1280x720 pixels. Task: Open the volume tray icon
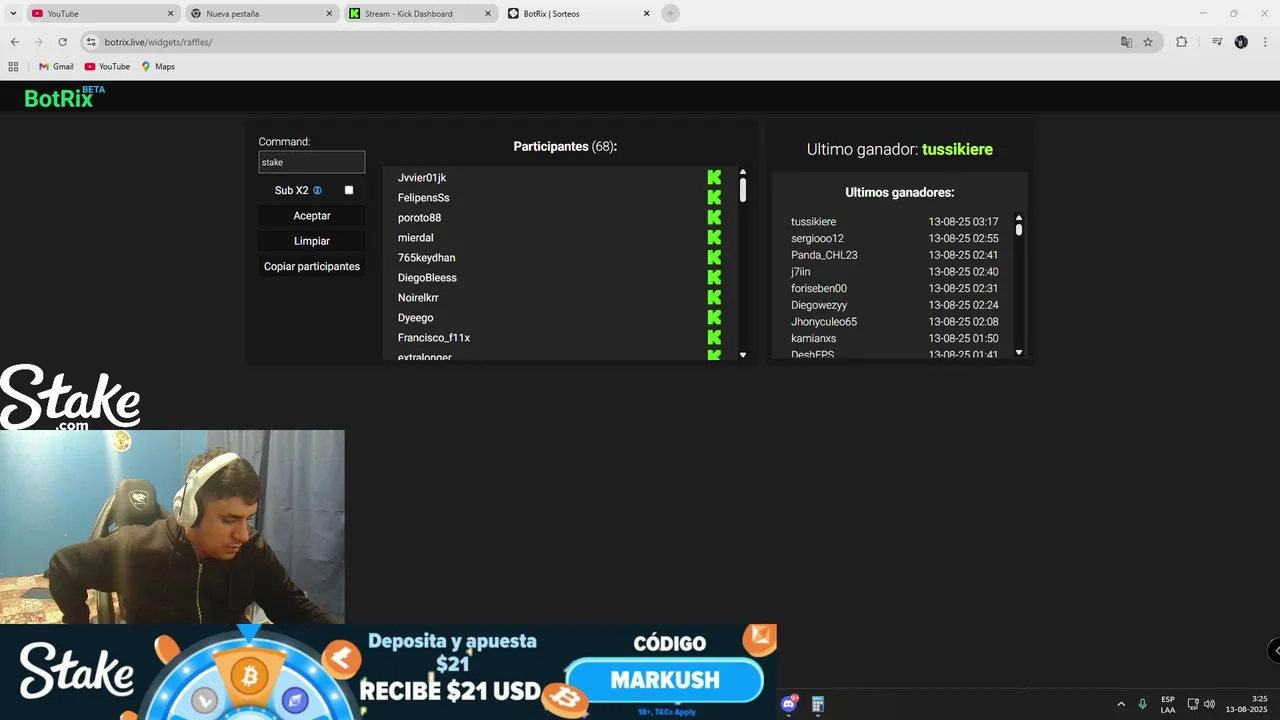(1209, 704)
